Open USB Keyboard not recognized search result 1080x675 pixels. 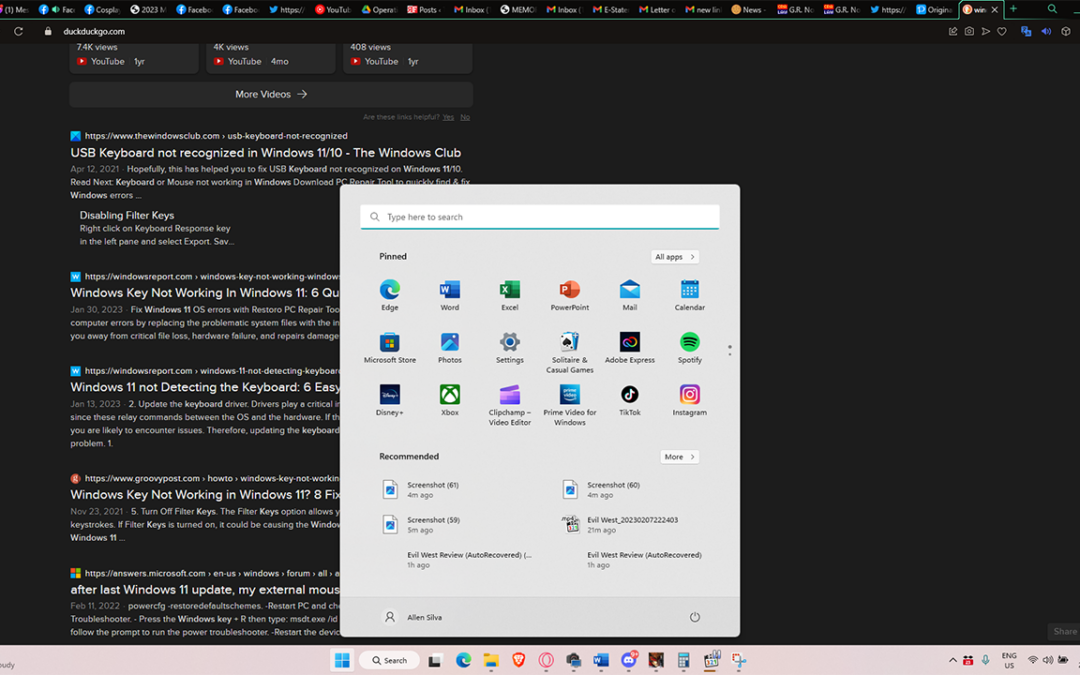tap(265, 153)
